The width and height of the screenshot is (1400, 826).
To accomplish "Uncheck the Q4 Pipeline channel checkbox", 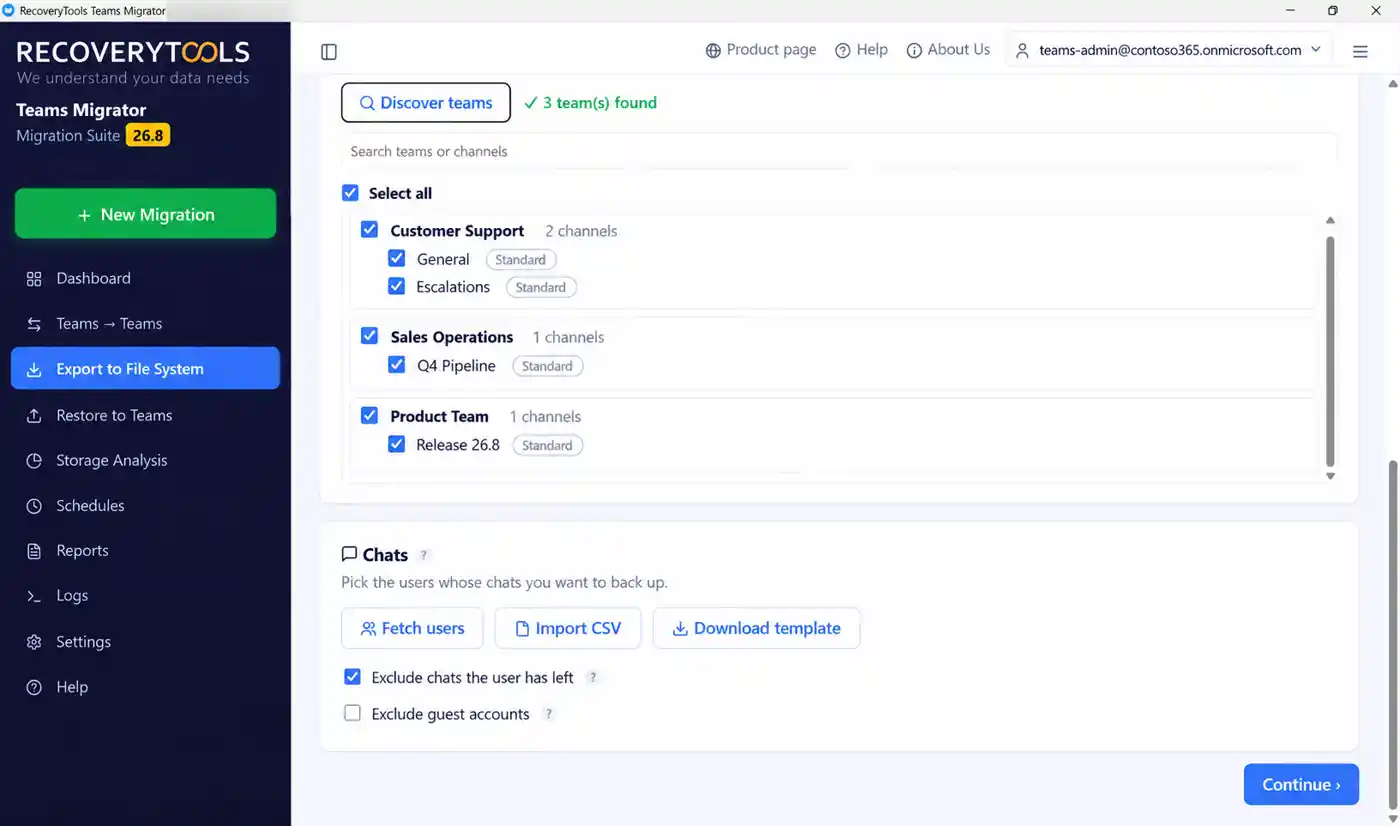I will tap(396, 366).
